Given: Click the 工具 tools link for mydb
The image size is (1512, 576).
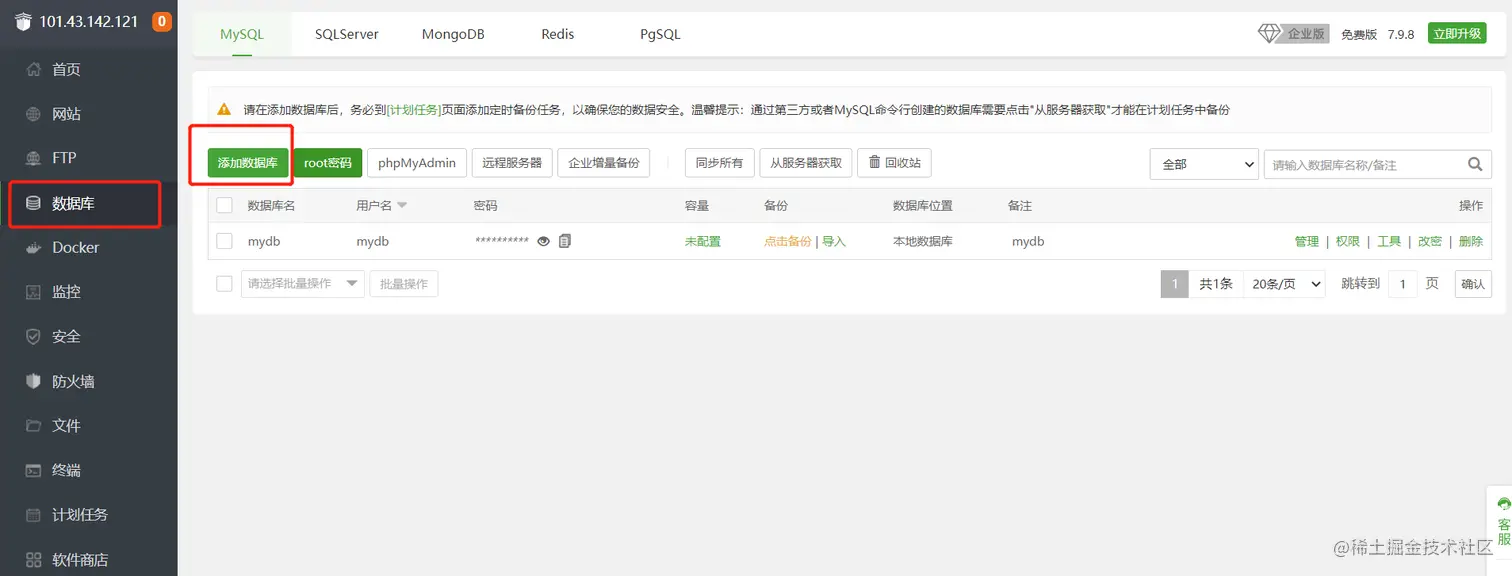Looking at the screenshot, I should coord(1389,241).
